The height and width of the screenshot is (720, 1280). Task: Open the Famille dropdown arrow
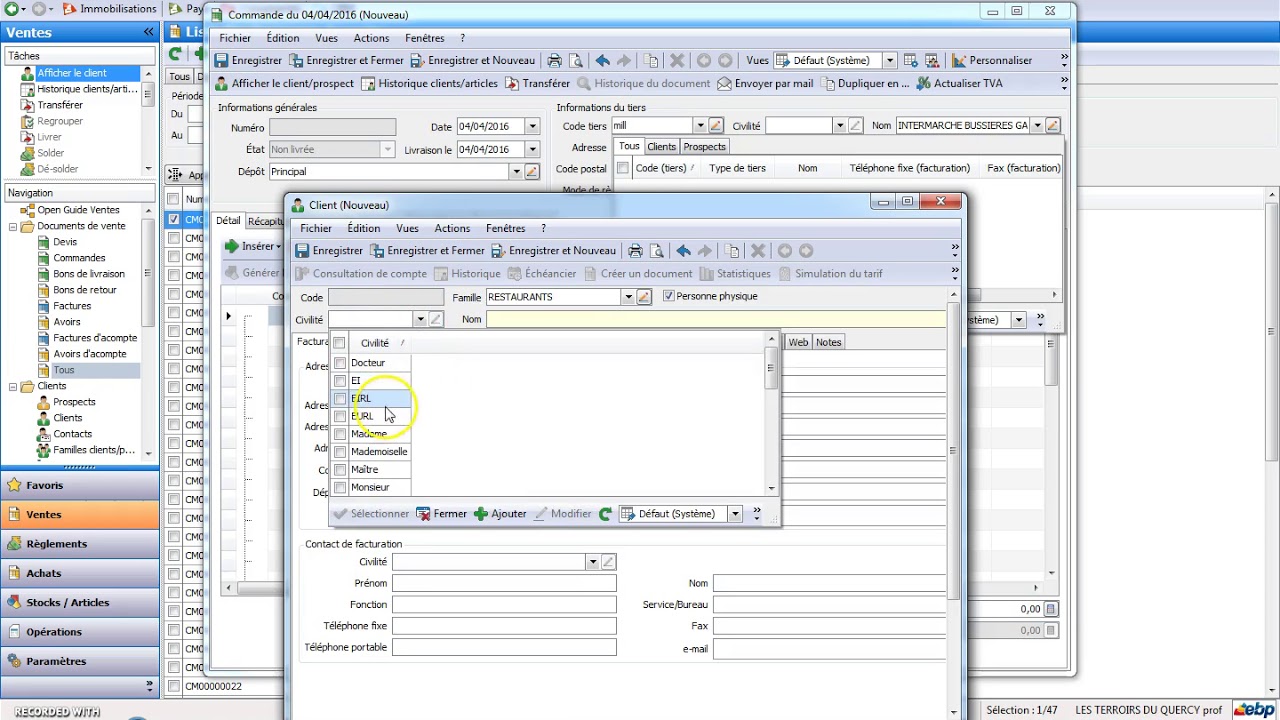[x=628, y=297]
